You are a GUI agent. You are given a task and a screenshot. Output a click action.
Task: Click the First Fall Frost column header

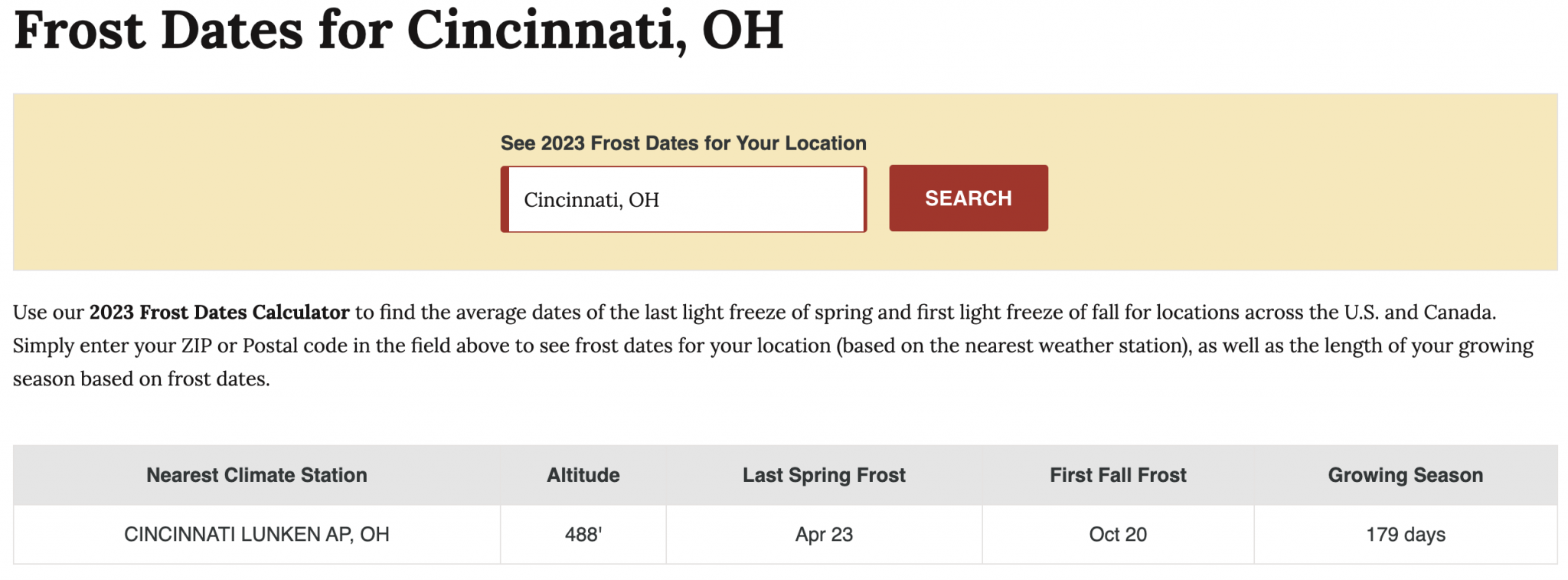[x=1117, y=475]
